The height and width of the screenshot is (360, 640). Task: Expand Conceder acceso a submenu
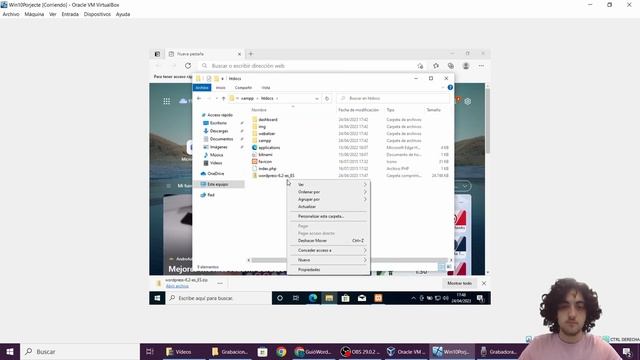[329, 250]
